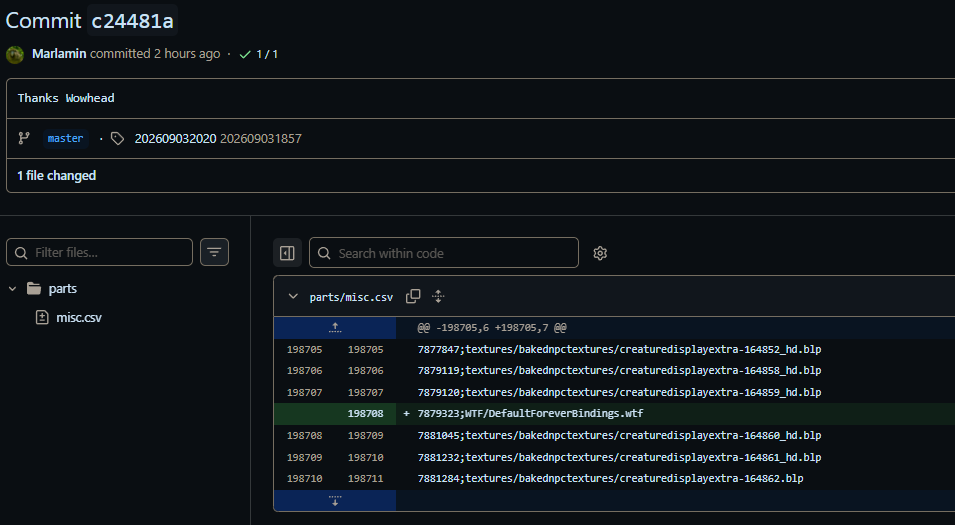Expand all lines of misc.csv diff

coord(438,297)
